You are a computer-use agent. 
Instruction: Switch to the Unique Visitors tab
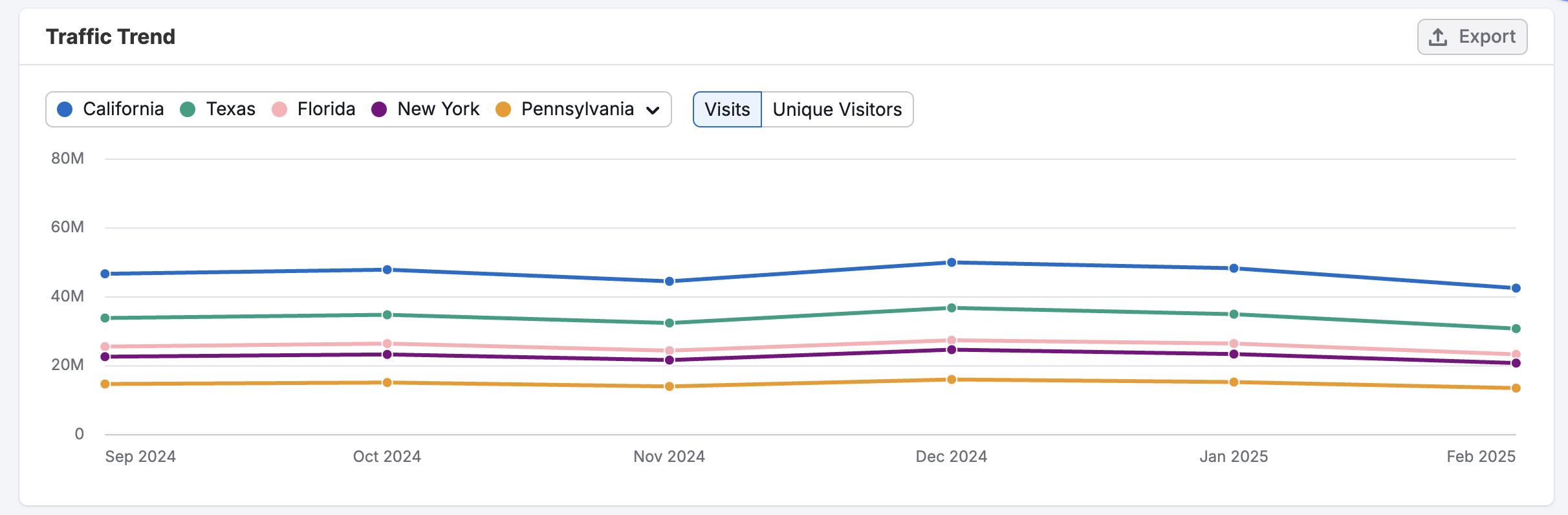(x=836, y=109)
